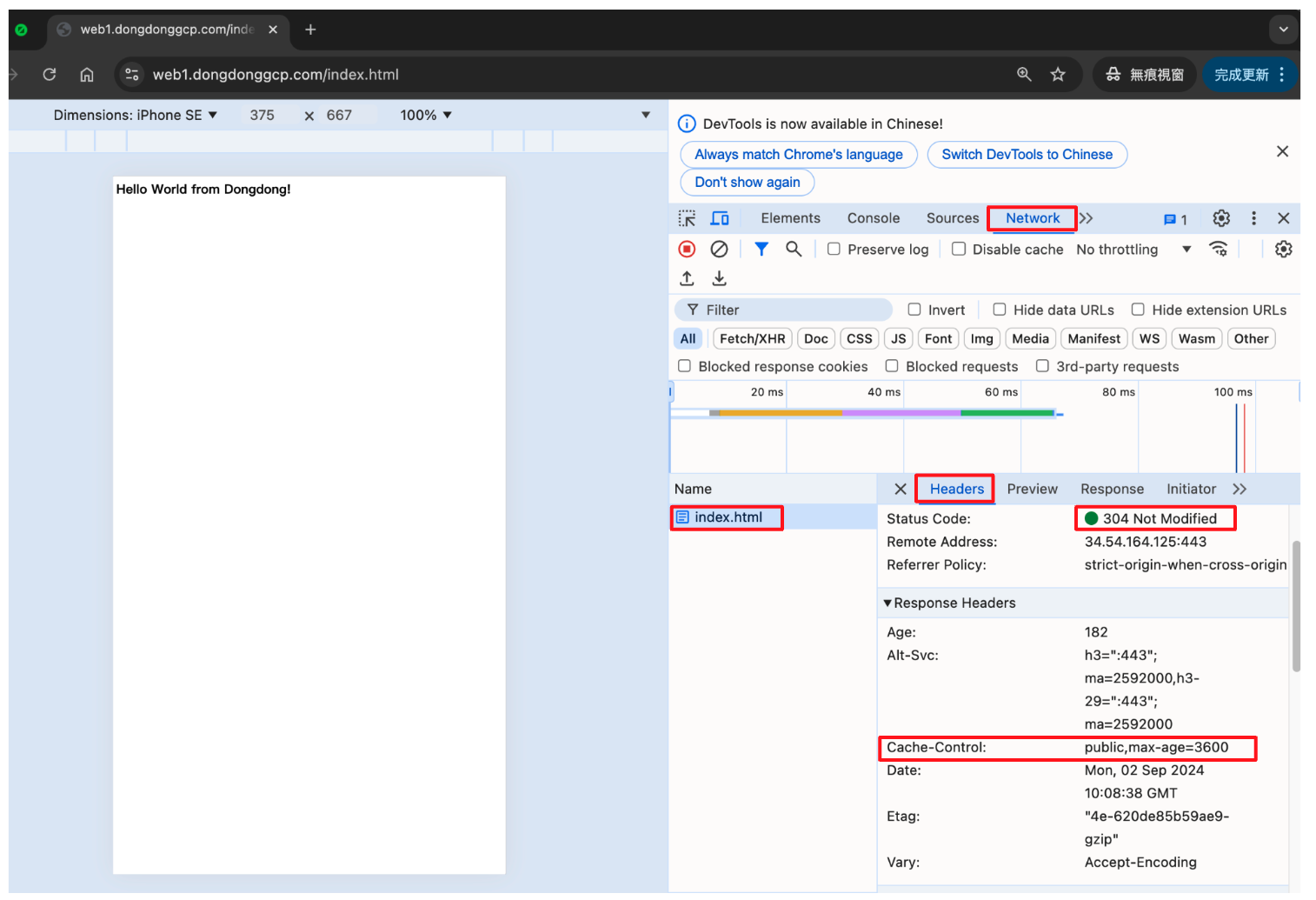This screenshot has width=1316, height=900.
Task: Click the export HAR download icon
Action: (x=719, y=278)
